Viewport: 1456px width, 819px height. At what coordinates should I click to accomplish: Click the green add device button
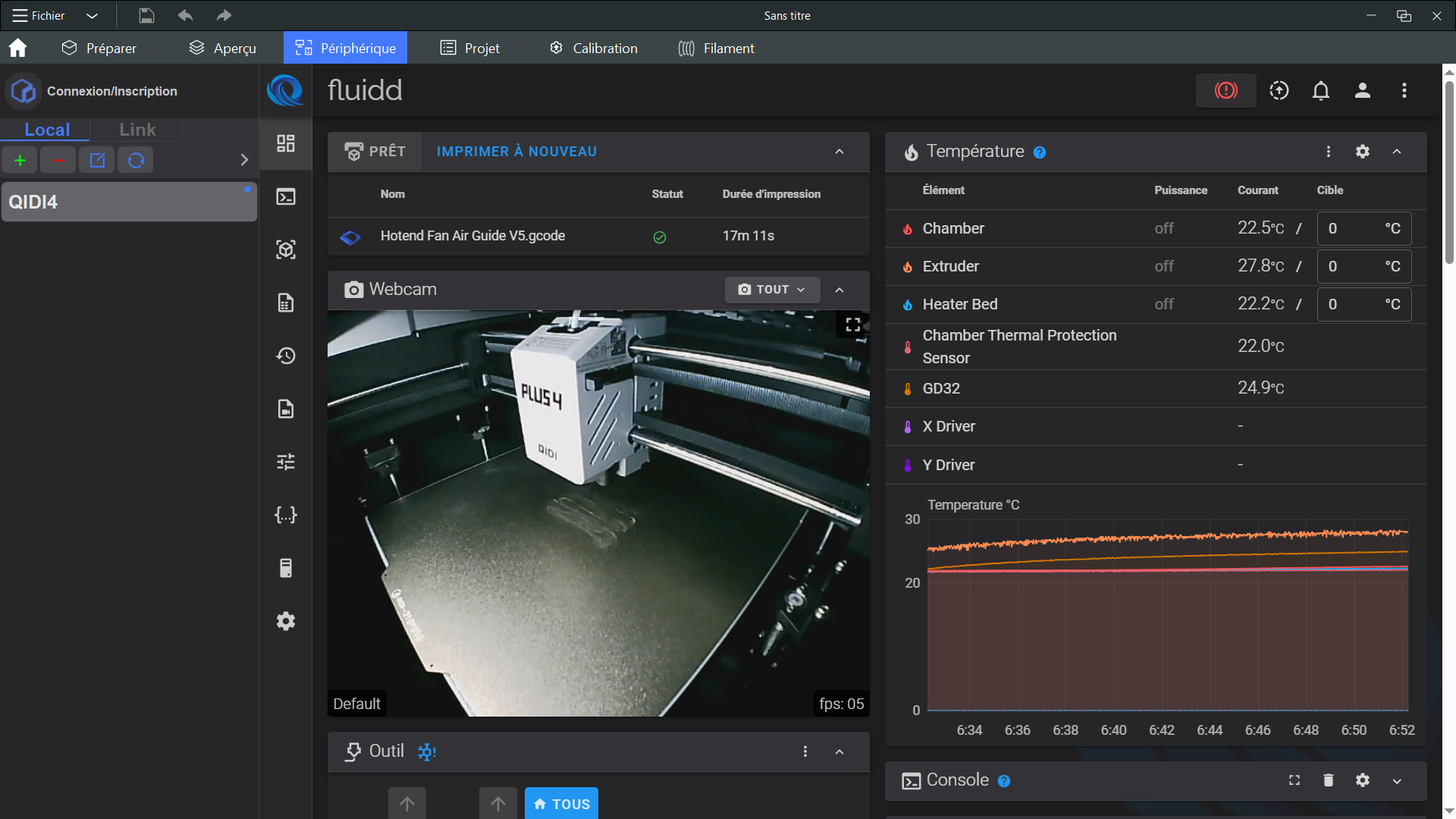(20, 160)
